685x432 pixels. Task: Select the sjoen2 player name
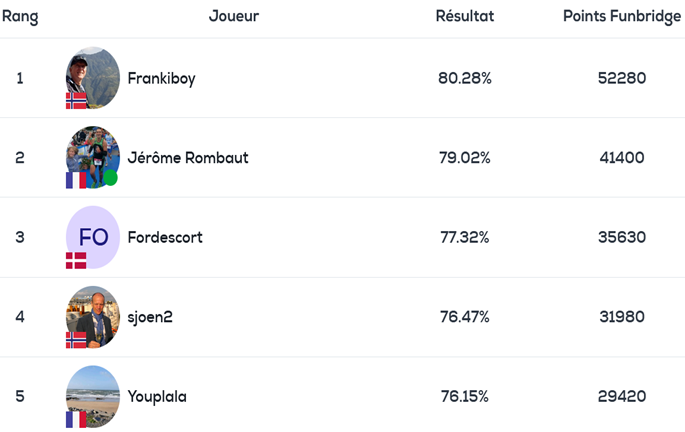152,317
